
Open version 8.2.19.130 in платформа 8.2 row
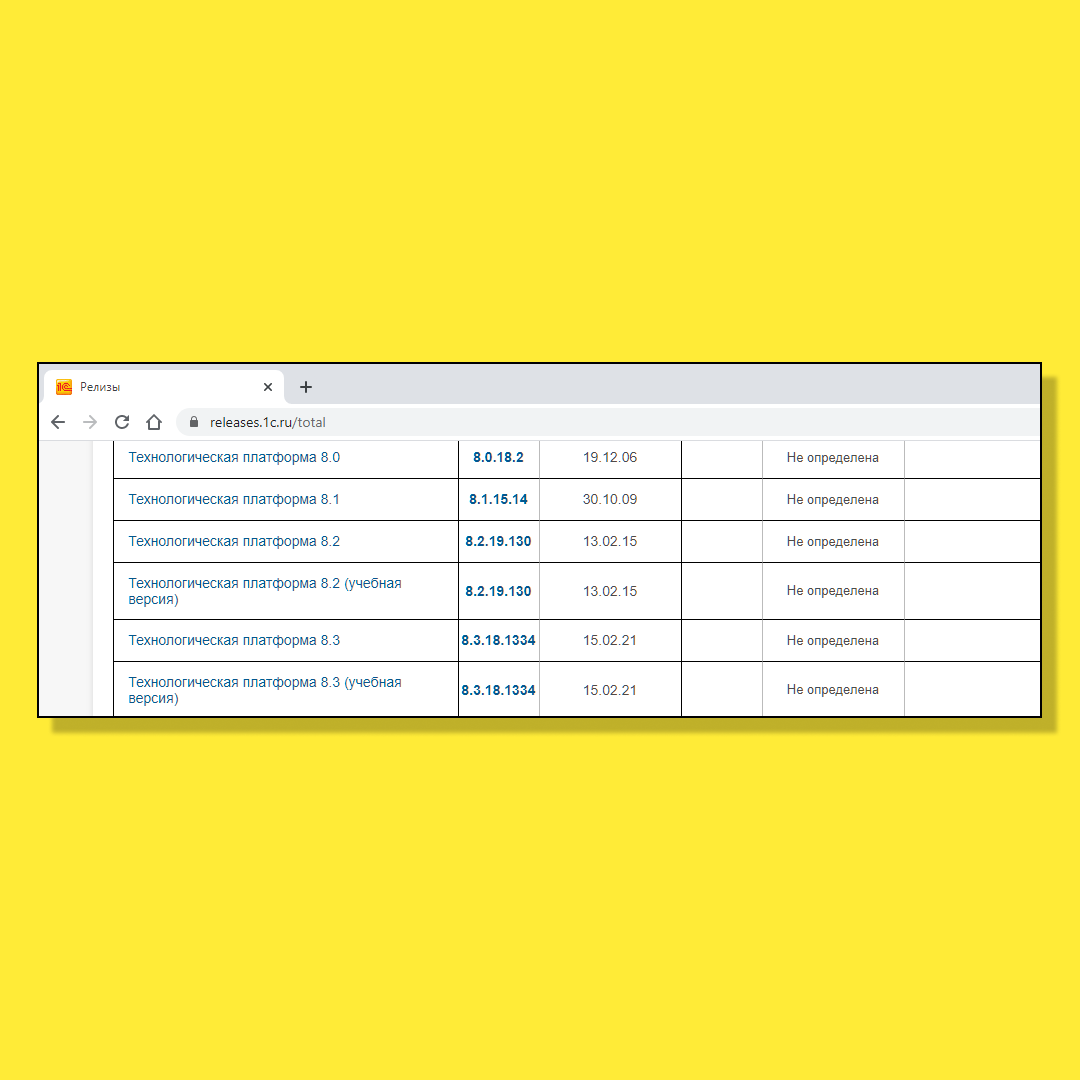coord(498,541)
